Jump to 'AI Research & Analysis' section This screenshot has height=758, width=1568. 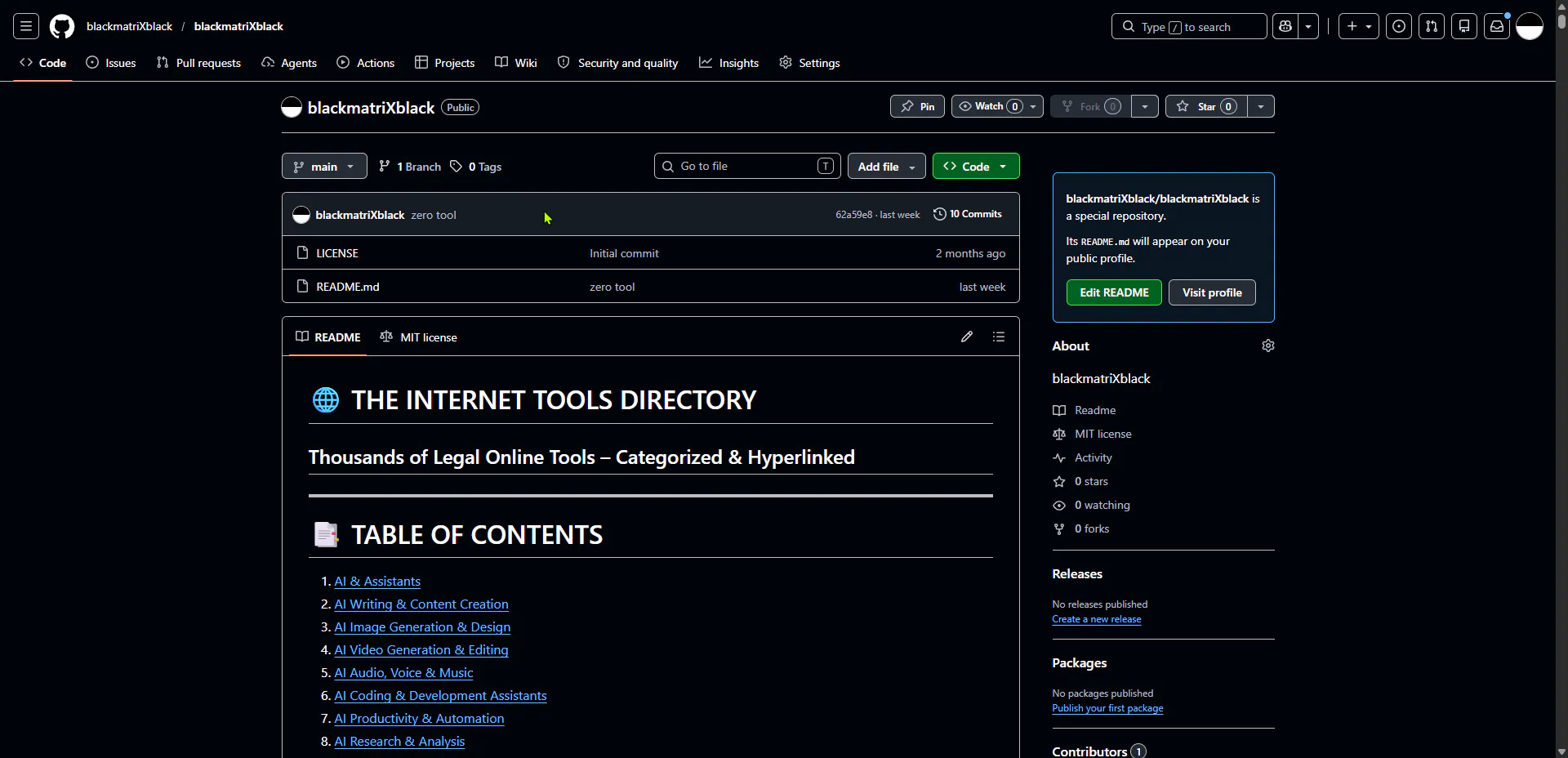pyautogui.click(x=399, y=742)
